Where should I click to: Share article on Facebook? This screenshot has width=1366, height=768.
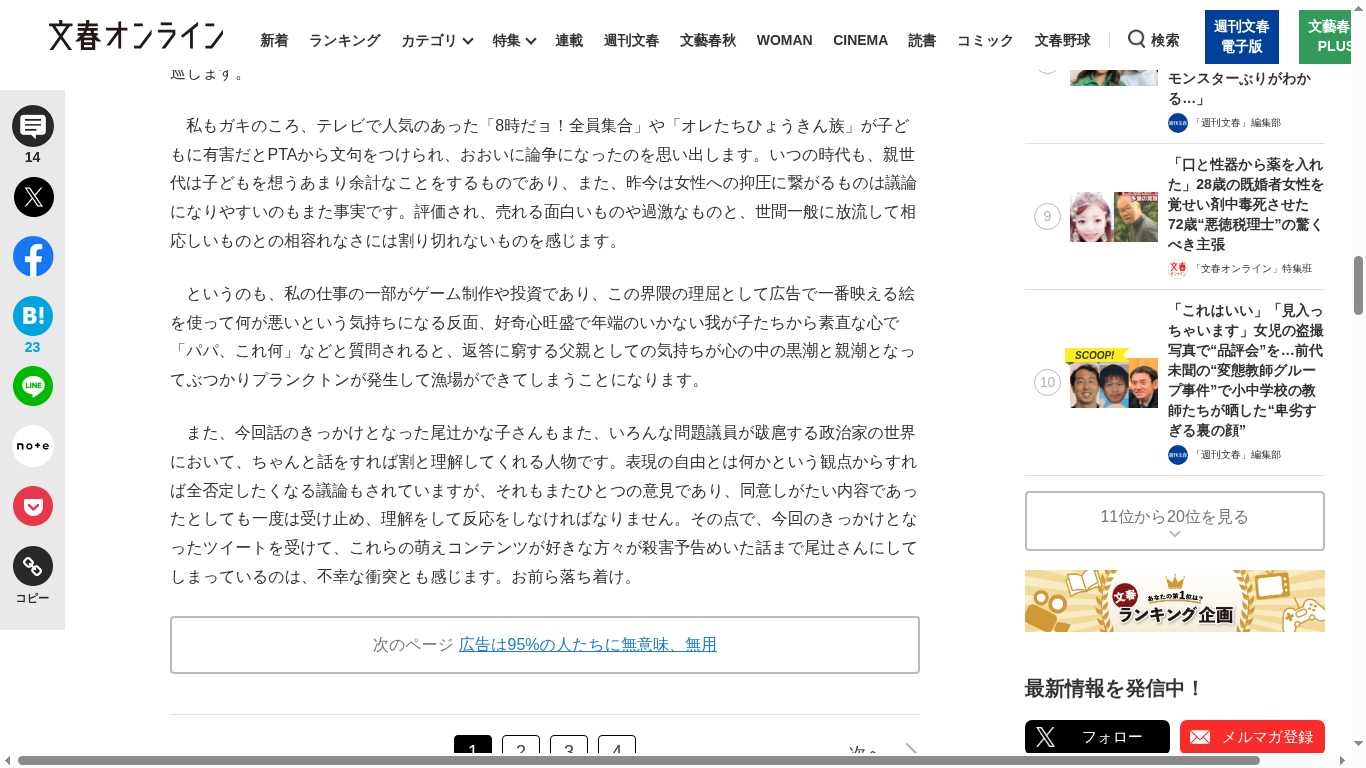pyautogui.click(x=33, y=257)
